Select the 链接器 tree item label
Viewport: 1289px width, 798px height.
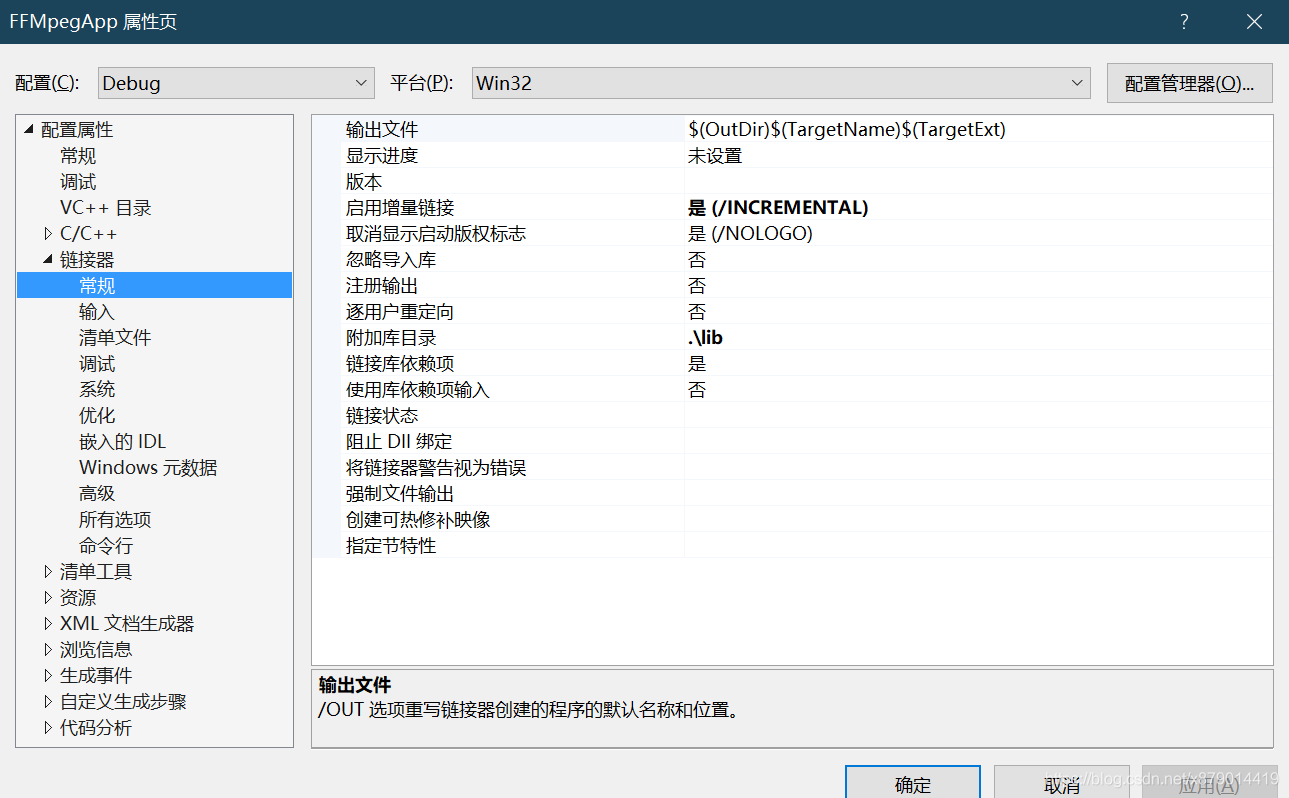87,259
